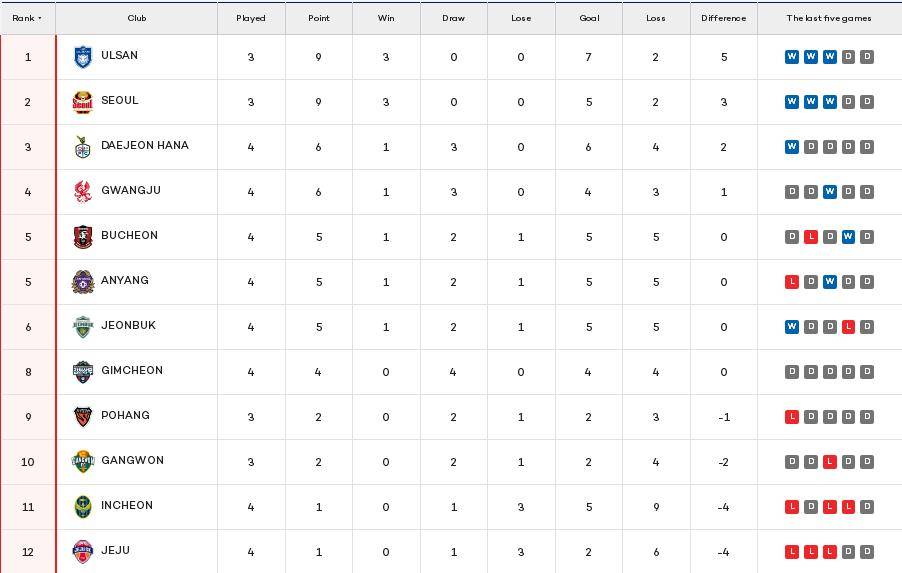Click the Jeonbuk club crest icon
The height and width of the screenshot is (573, 902).
[83, 327]
